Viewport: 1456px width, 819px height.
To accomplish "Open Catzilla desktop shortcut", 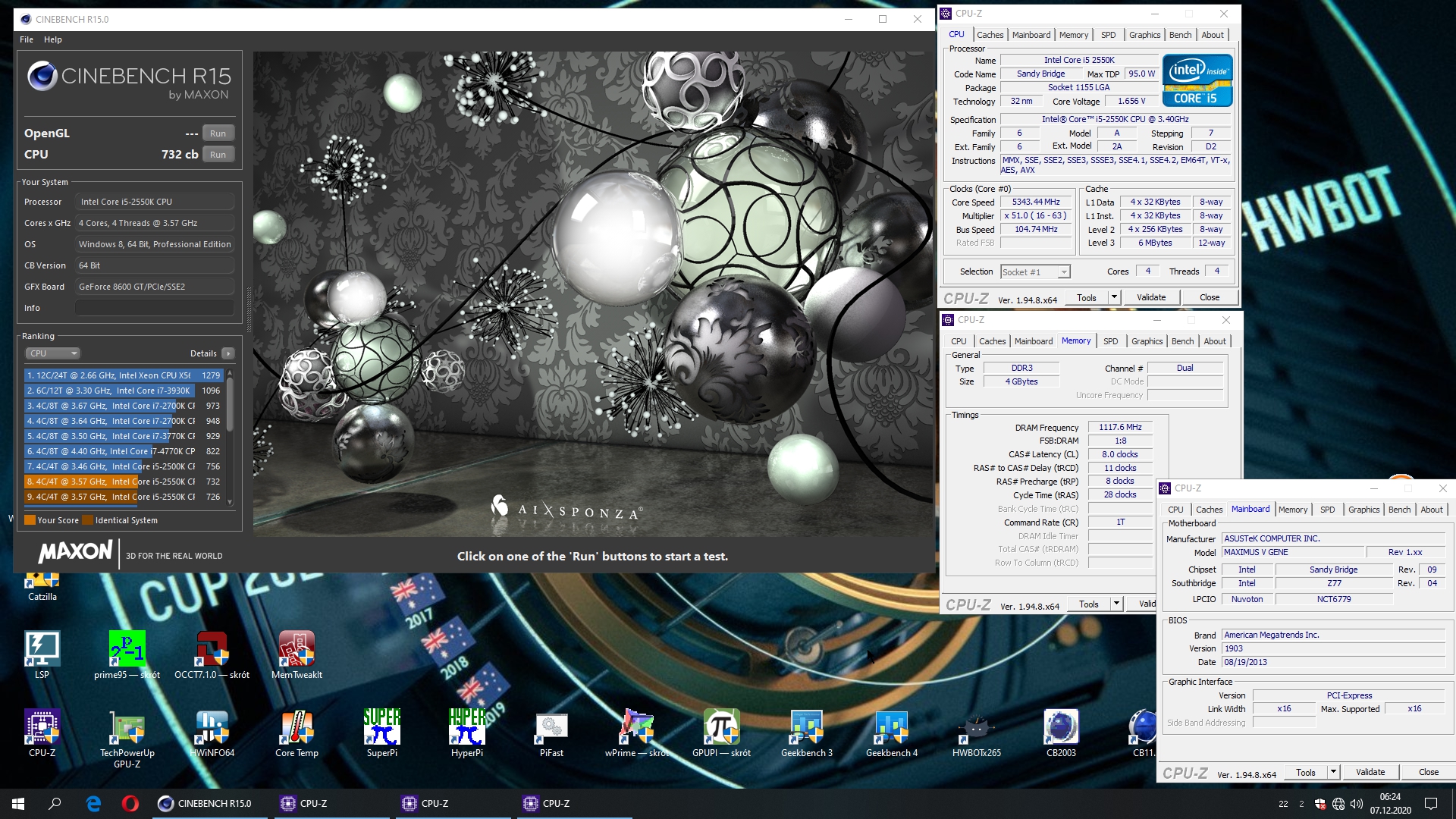I will (42, 588).
